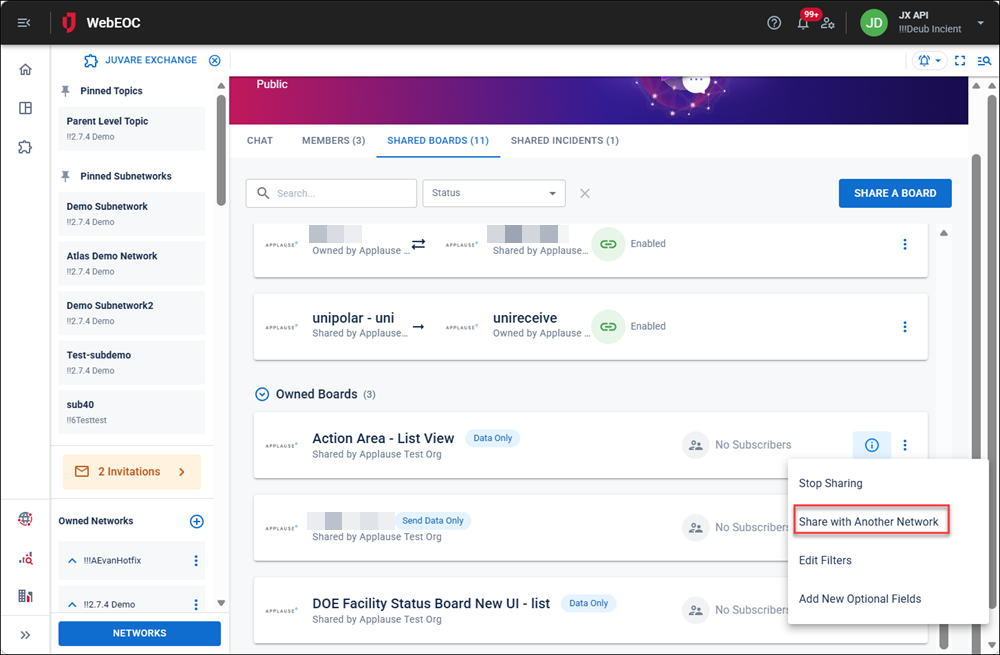The height and width of the screenshot is (655, 1000).
Task: Click the SHARE A BOARD button
Action: point(895,193)
